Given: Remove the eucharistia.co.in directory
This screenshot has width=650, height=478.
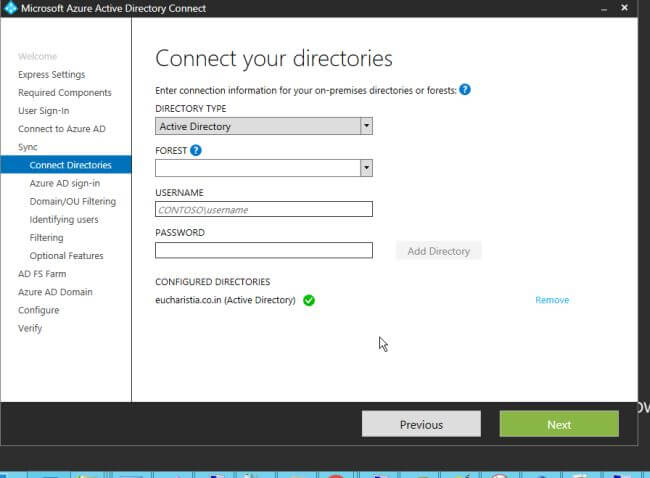Looking at the screenshot, I should tap(552, 300).
